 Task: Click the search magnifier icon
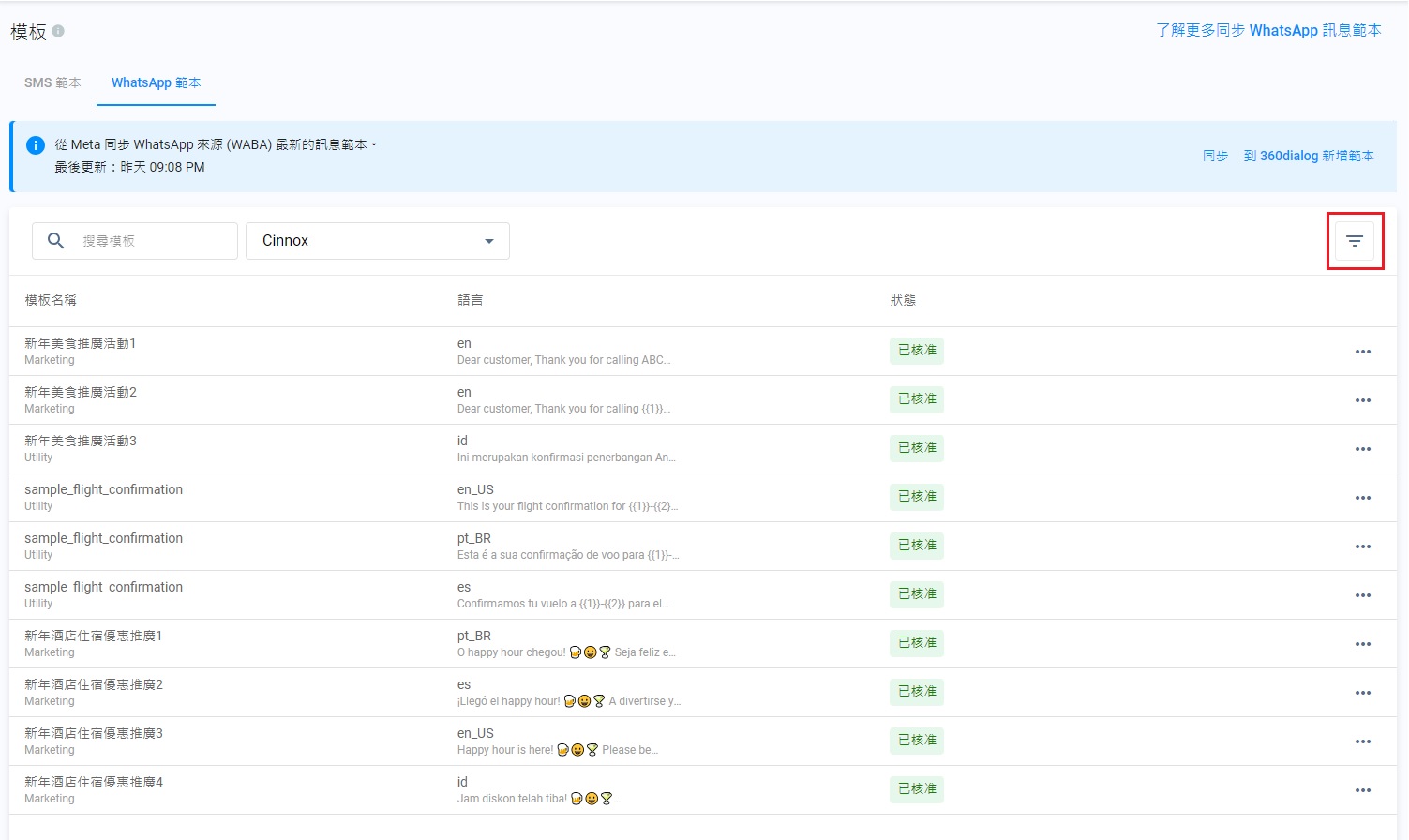point(56,241)
